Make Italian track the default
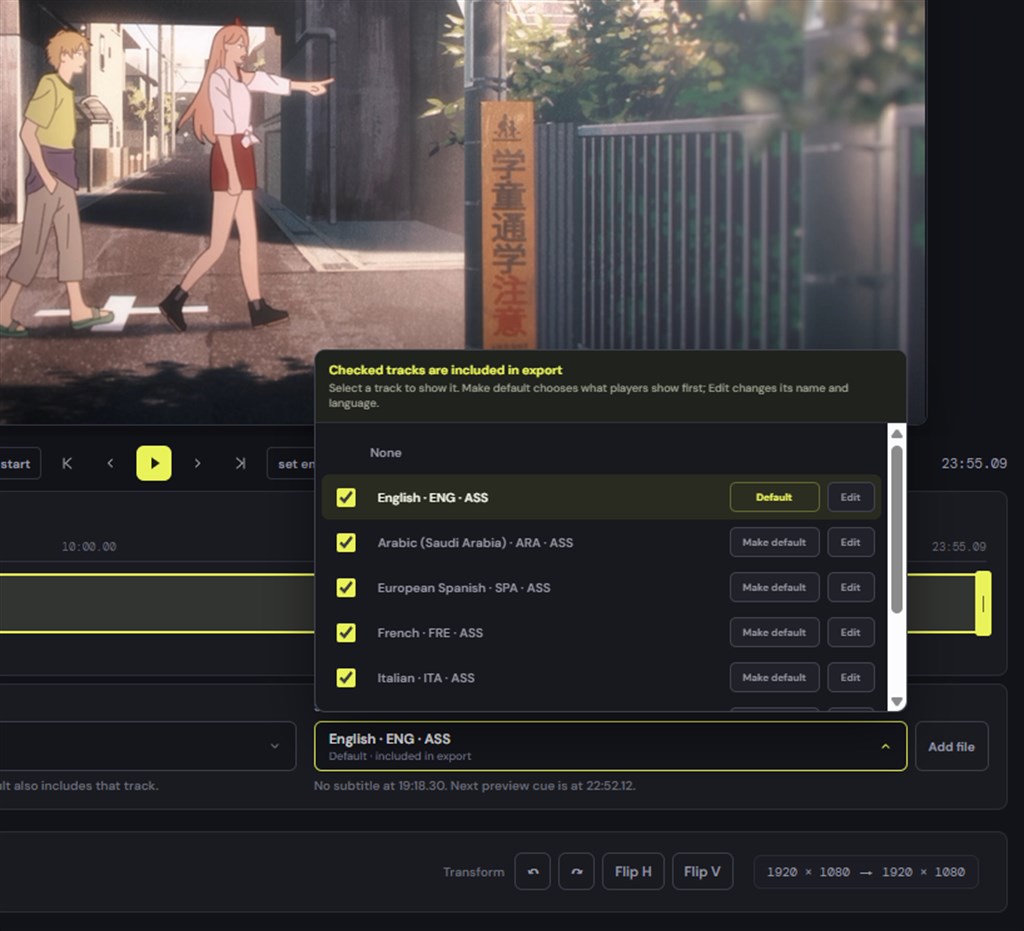The height and width of the screenshot is (931, 1024). pyautogui.click(x=775, y=678)
